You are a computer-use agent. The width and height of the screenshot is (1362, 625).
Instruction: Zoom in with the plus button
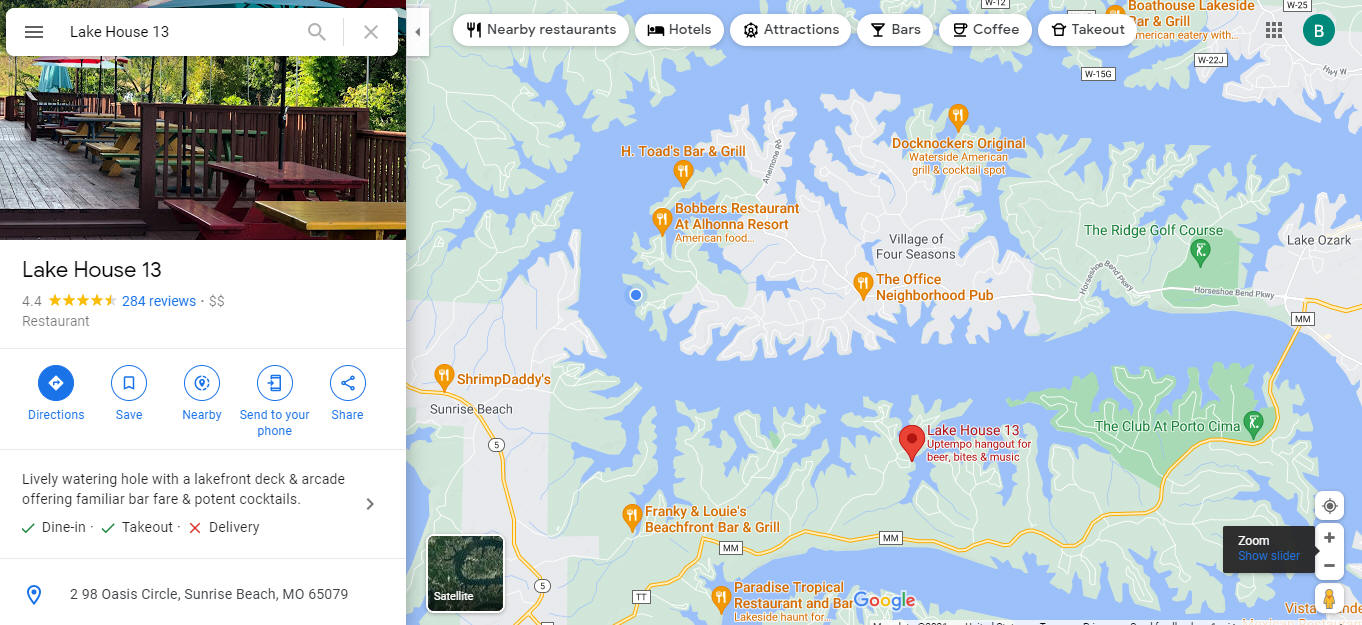tap(1329, 538)
